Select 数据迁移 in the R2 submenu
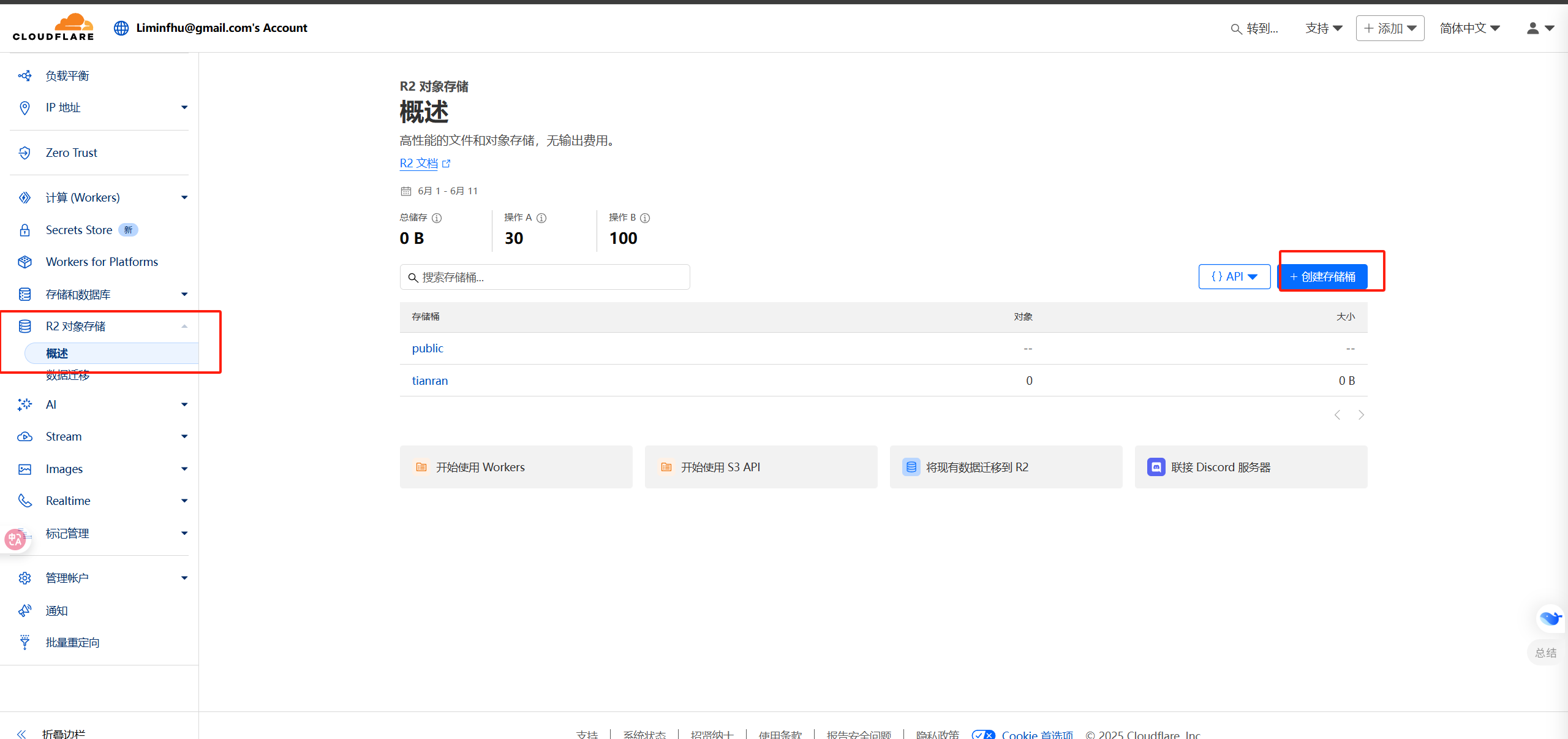This screenshot has width=1568, height=739. click(67, 376)
